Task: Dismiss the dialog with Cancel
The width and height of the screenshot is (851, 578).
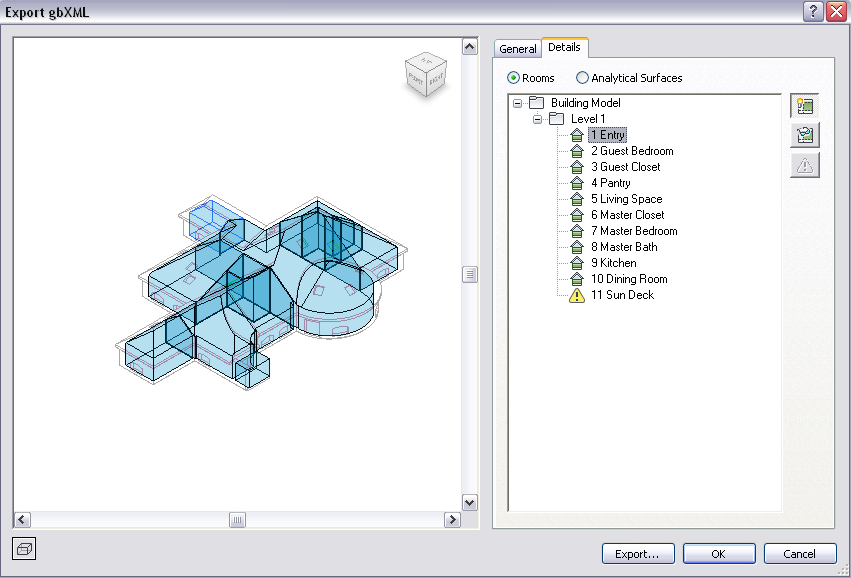Action: coord(799,554)
